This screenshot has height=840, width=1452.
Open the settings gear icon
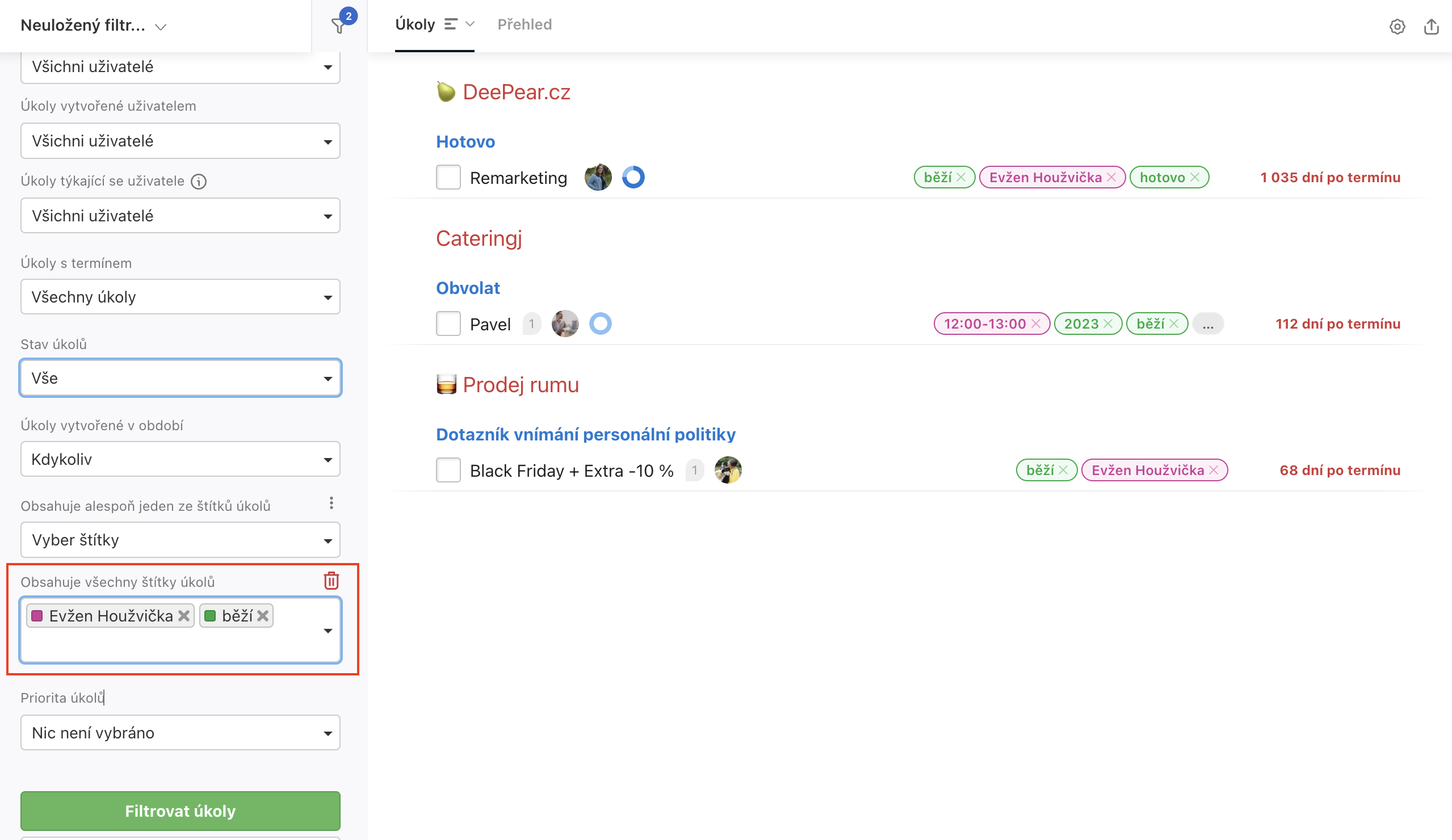coord(1397,27)
